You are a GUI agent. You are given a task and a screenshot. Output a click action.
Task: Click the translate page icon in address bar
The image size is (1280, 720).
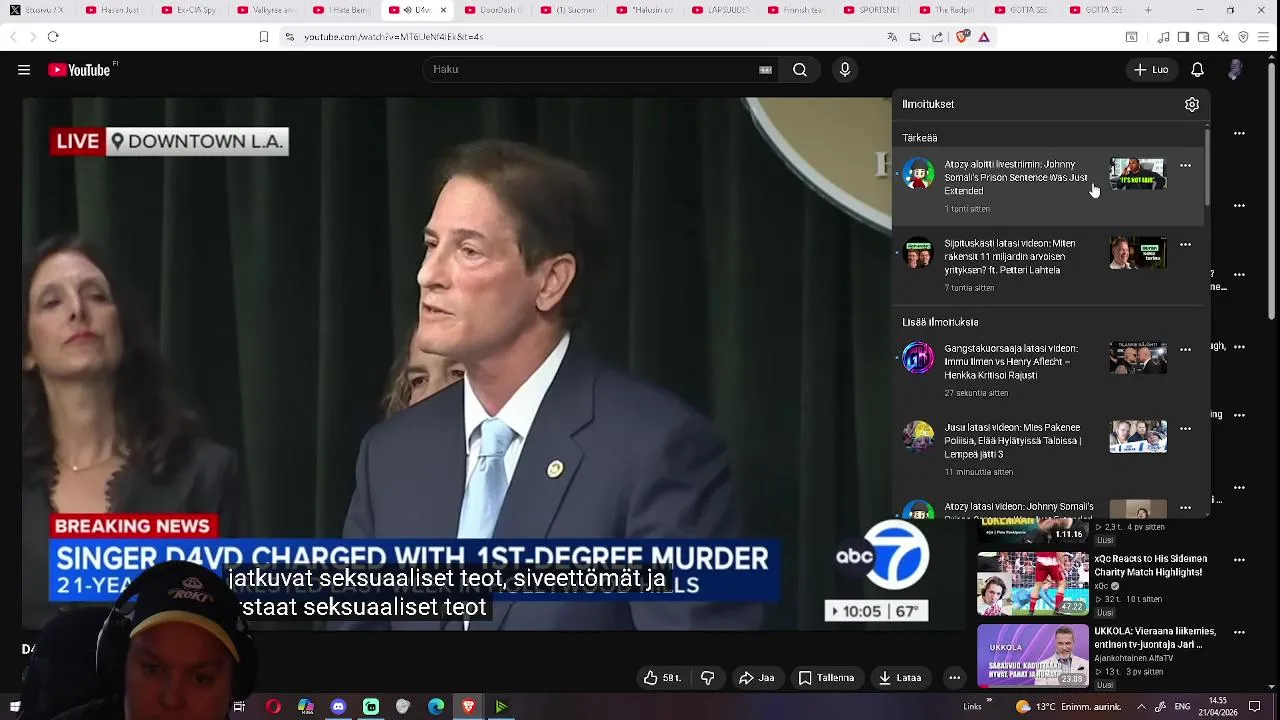[892, 37]
